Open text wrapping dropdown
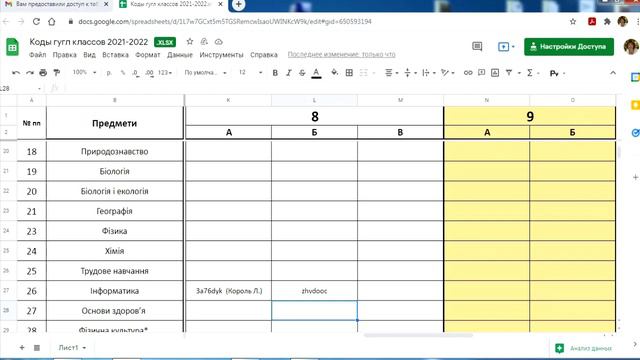Screen dimensions: 640x360 [x=428, y=73]
